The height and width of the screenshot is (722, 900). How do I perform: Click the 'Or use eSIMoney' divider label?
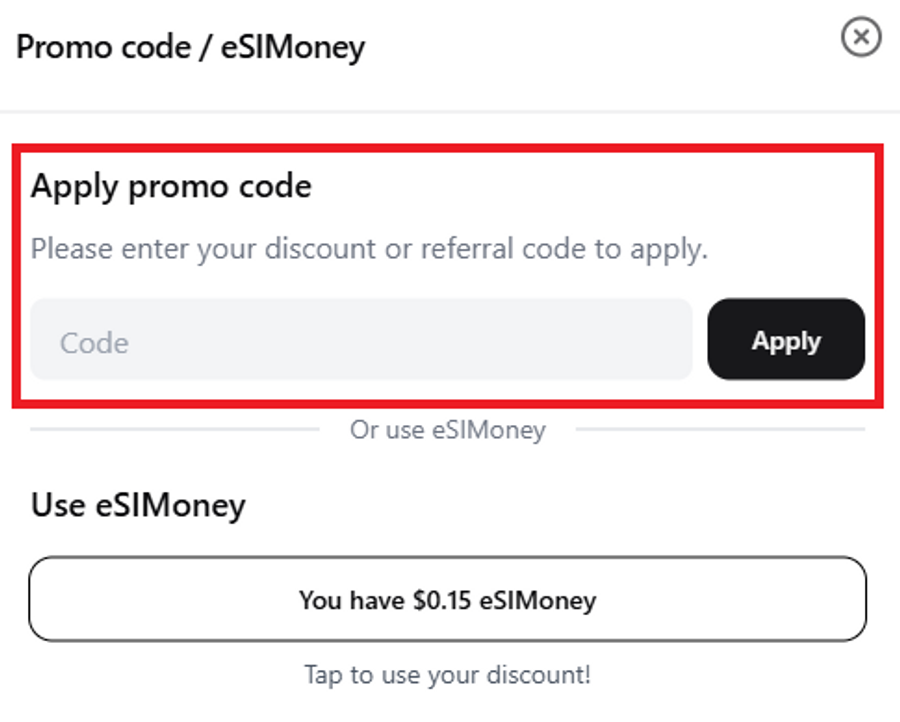tap(447, 430)
